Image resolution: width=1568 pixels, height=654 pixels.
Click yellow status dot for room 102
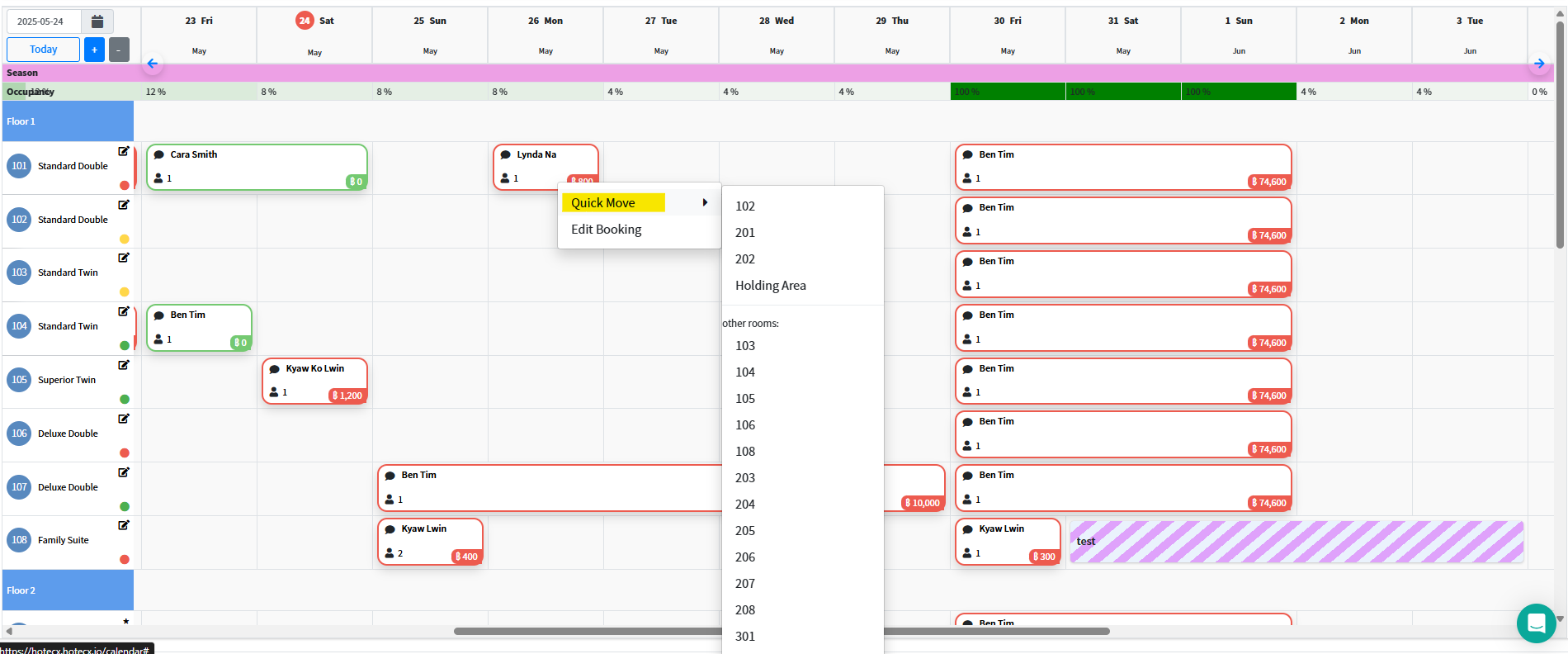click(x=125, y=239)
